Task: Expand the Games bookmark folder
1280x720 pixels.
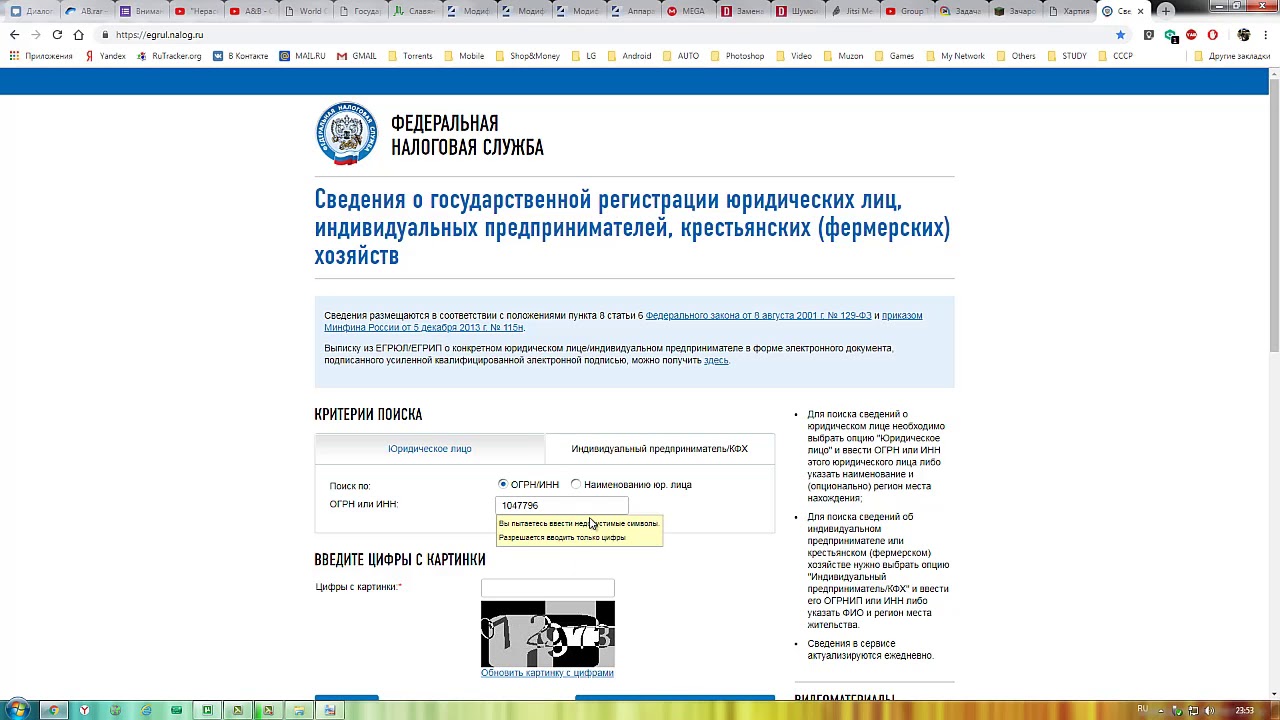Action: coord(894,56)
